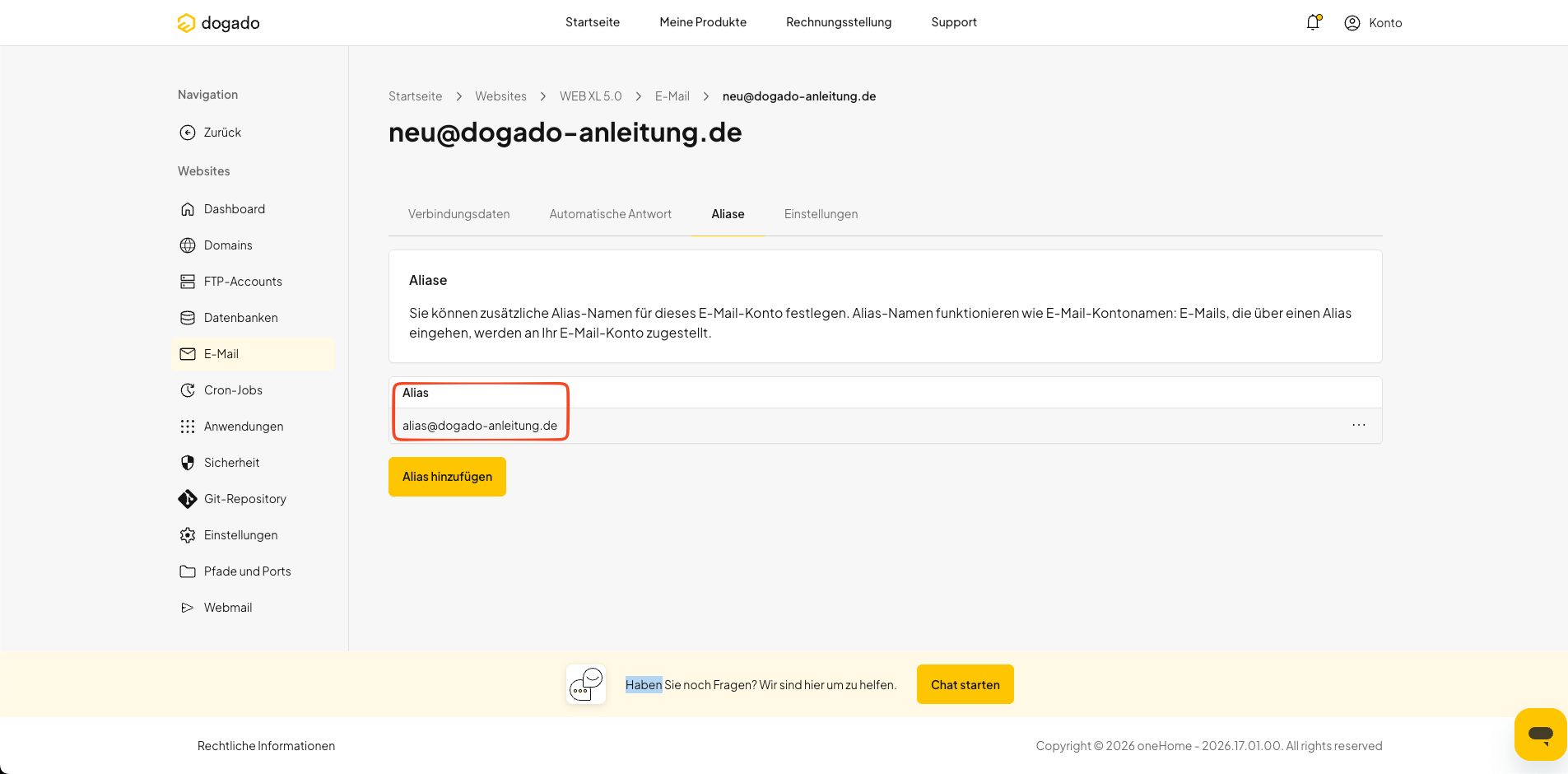Click the Domains globe icon
Image resolution: width=1568 pixels, height=774 pixels.
pyautogui.click(x=188, y=245)
